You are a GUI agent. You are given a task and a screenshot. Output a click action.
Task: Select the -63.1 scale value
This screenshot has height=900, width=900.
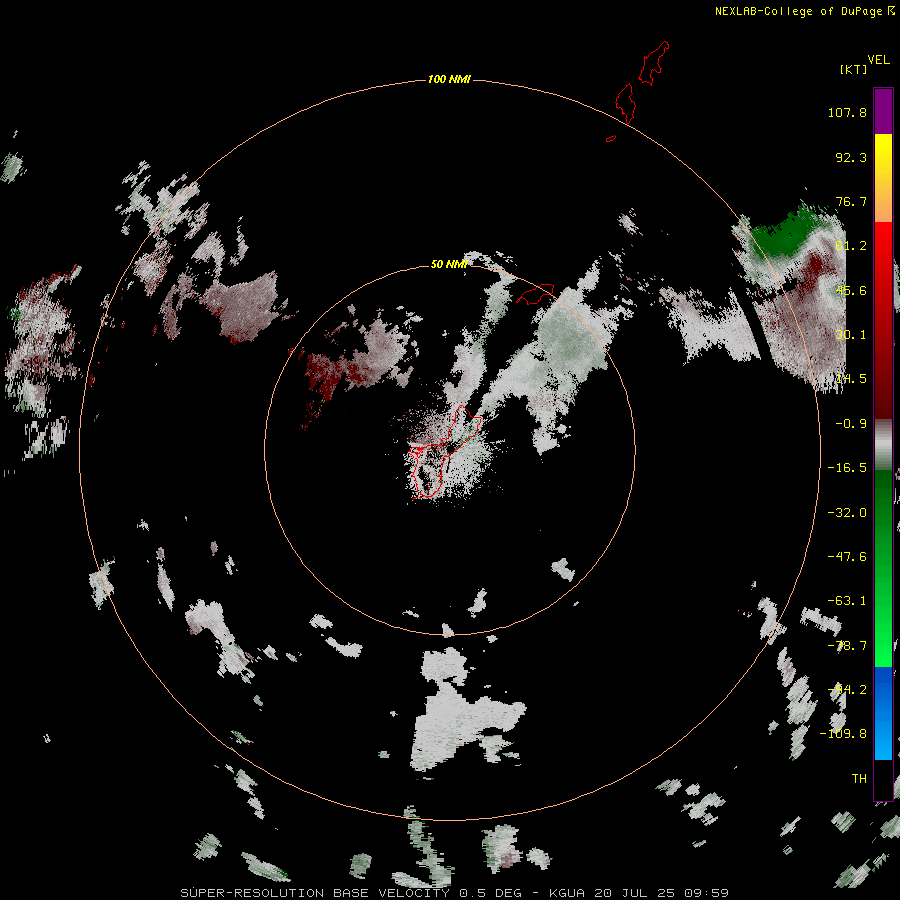pyautogui.click(x=847, y=601)
